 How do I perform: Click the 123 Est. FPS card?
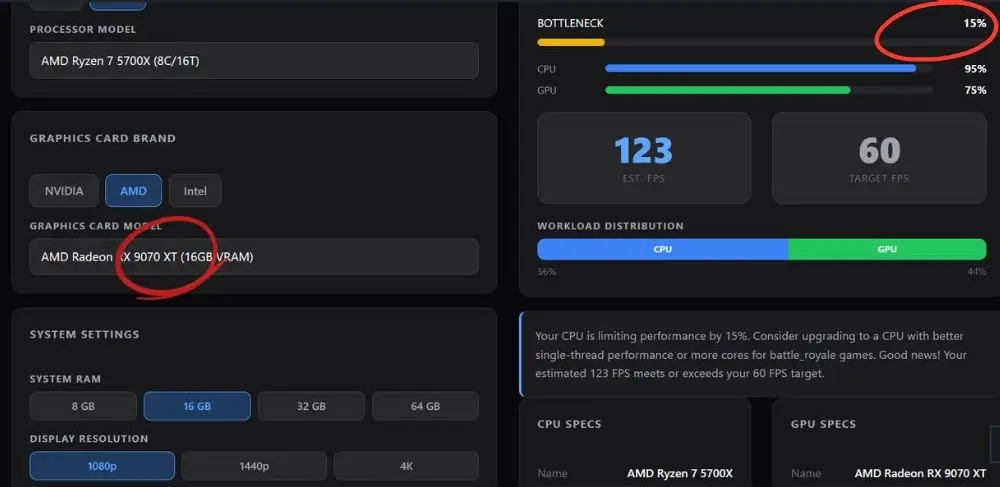click(x=643, y=158)
